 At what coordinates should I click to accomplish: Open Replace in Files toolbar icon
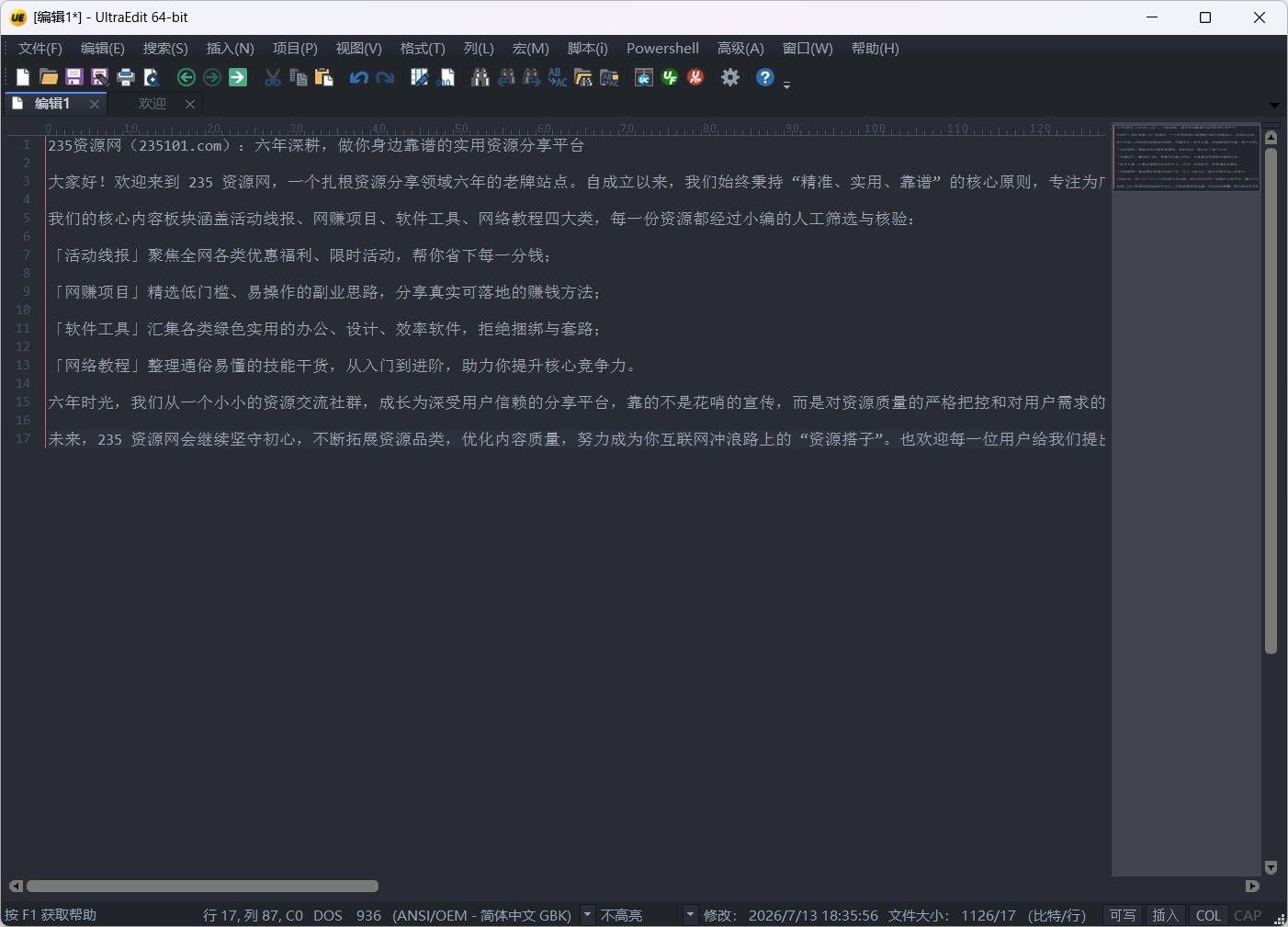coord(609,78)
